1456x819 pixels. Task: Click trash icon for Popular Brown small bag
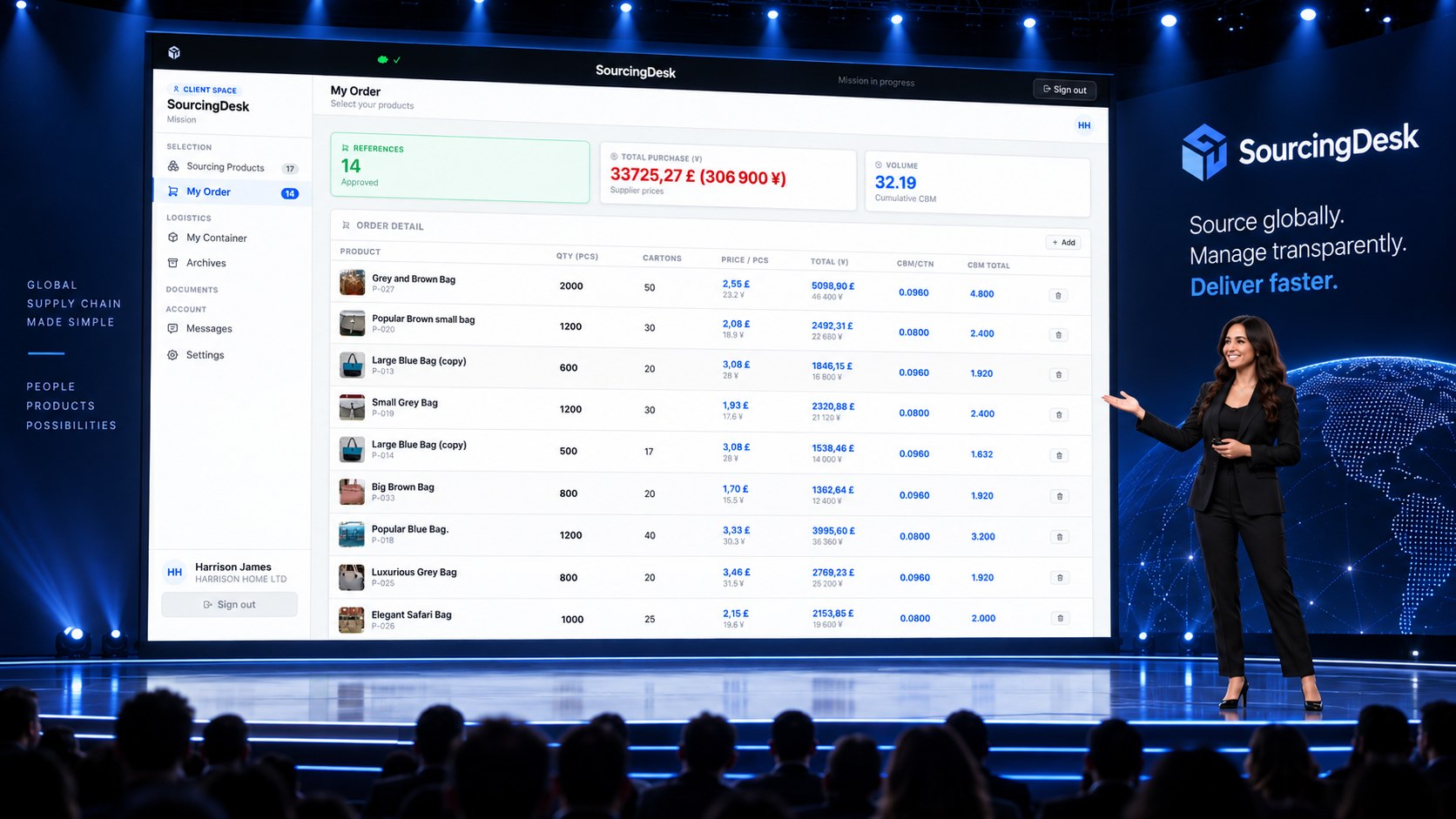tap(1059, 335)
